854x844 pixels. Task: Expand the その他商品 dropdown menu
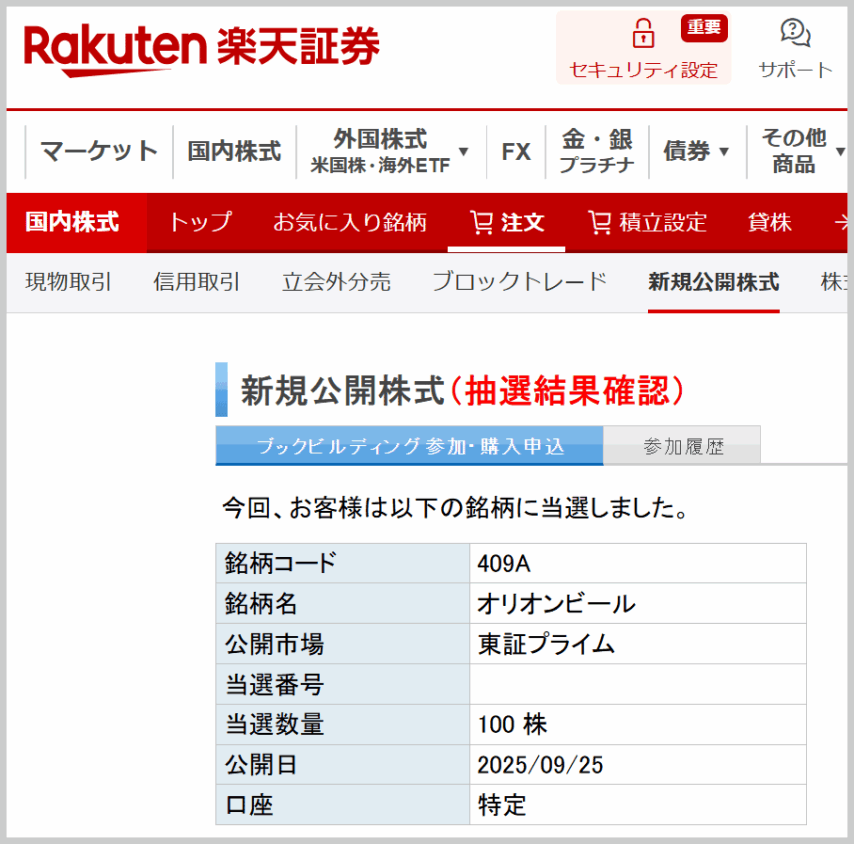point(839,152)
